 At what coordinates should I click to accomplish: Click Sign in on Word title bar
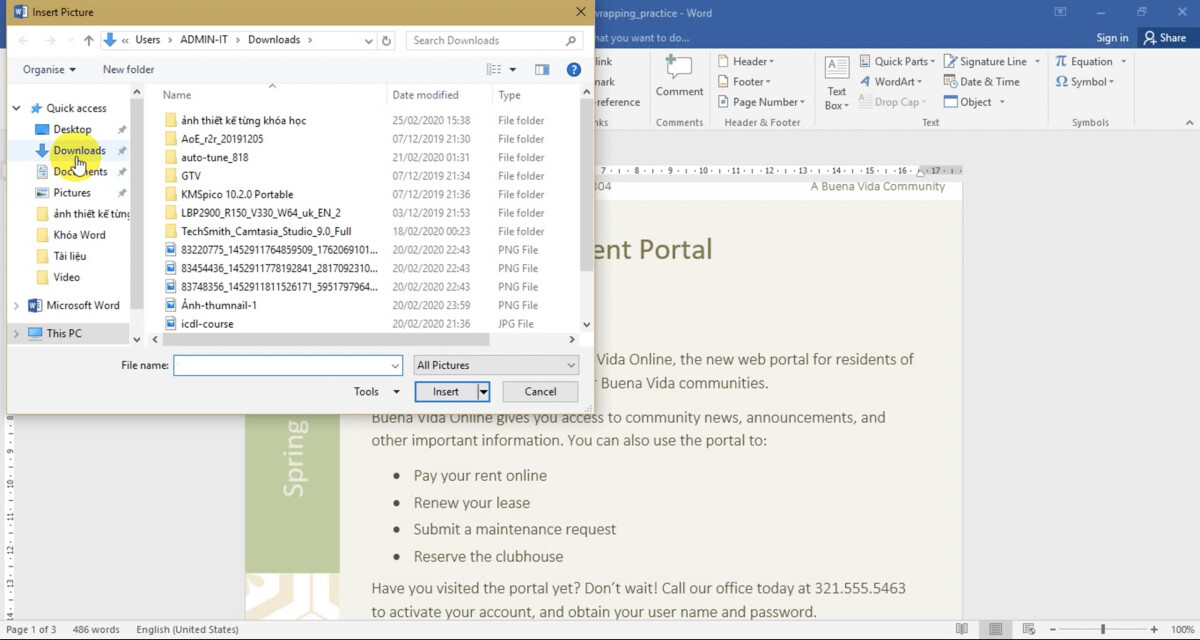1112,38
